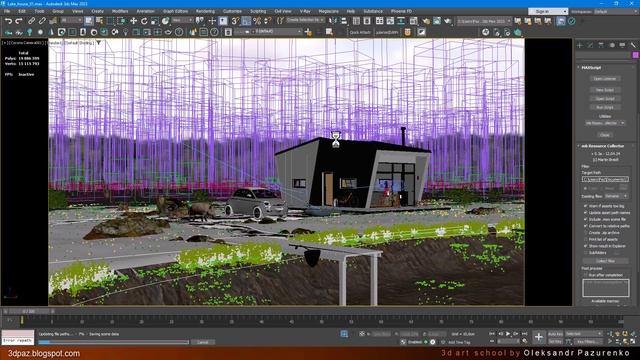Open the Rendered Frame Window icon
Image resolution: width=640 pixels, height=360 pixels.
pyautogui.click(x=437, y=21)
